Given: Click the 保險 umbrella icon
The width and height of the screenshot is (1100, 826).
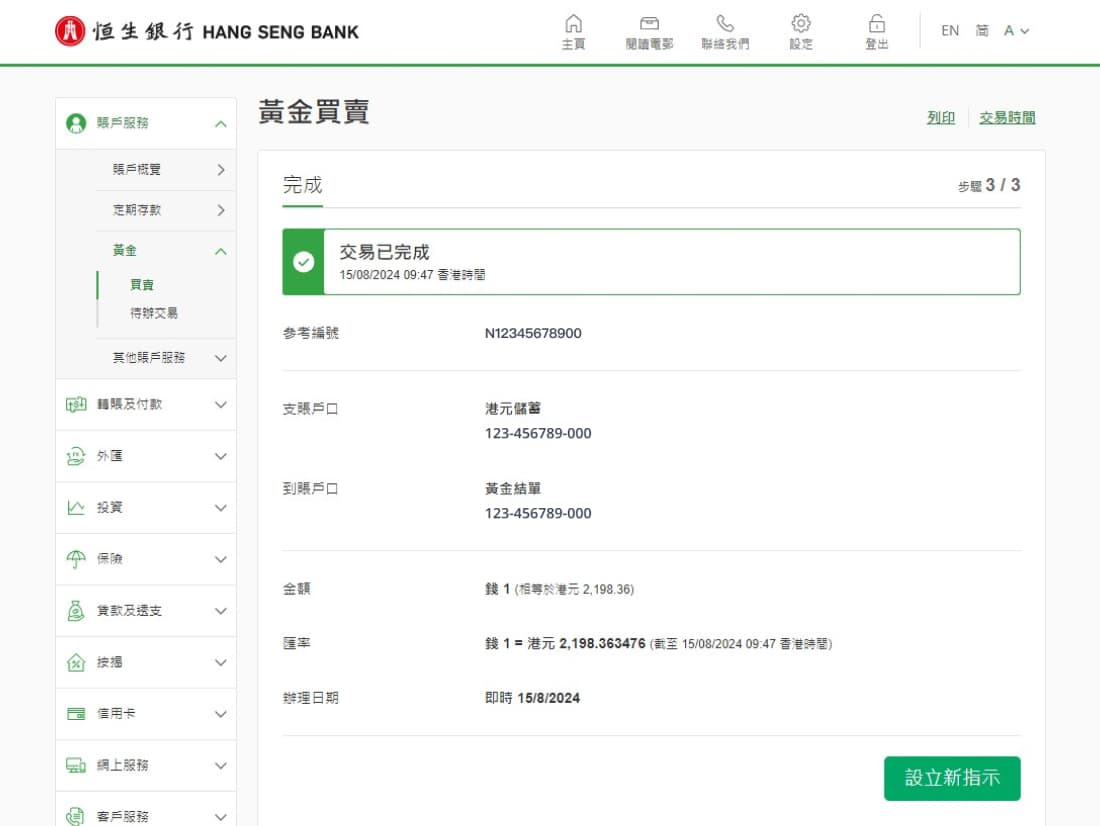Looking at the screenshot, I should point(76,559).
